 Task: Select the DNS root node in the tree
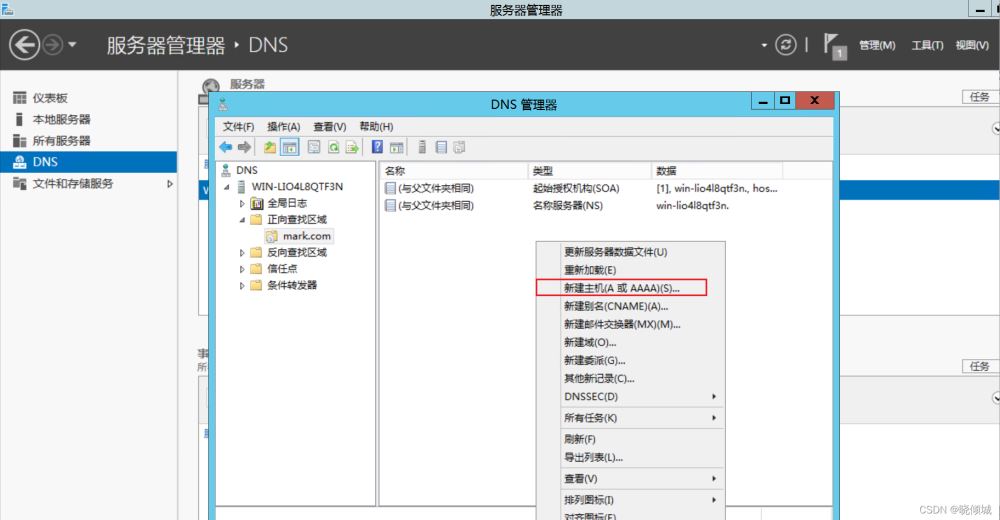click(246, 170)
